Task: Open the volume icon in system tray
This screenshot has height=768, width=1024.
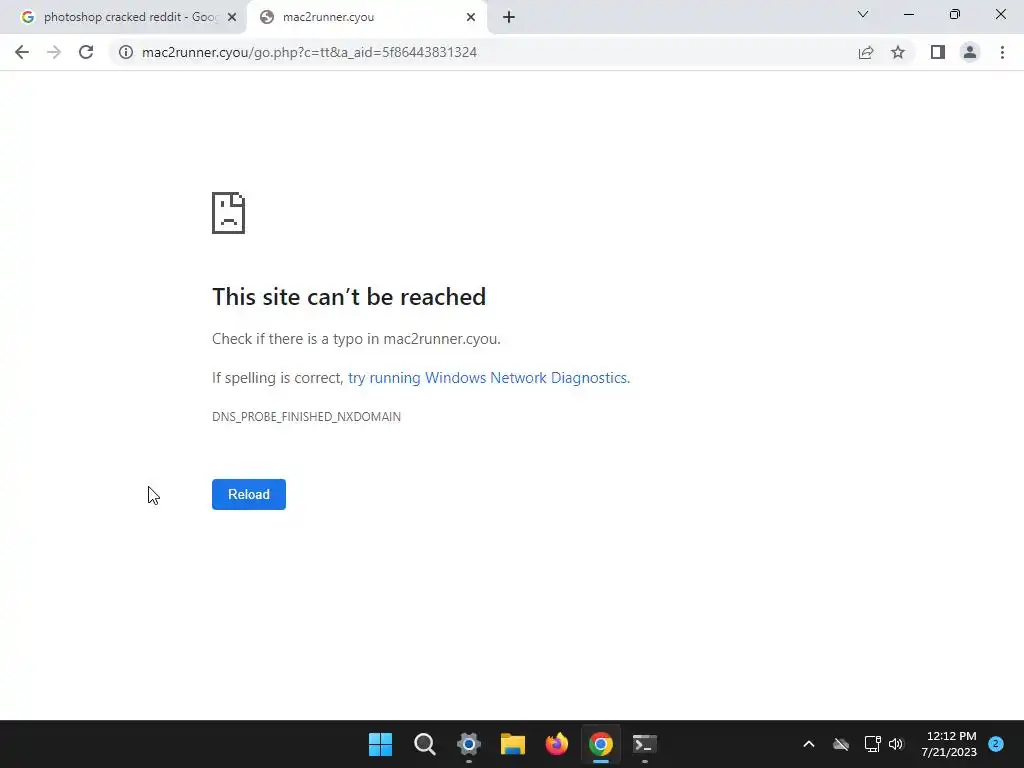Action: (896, 744)
